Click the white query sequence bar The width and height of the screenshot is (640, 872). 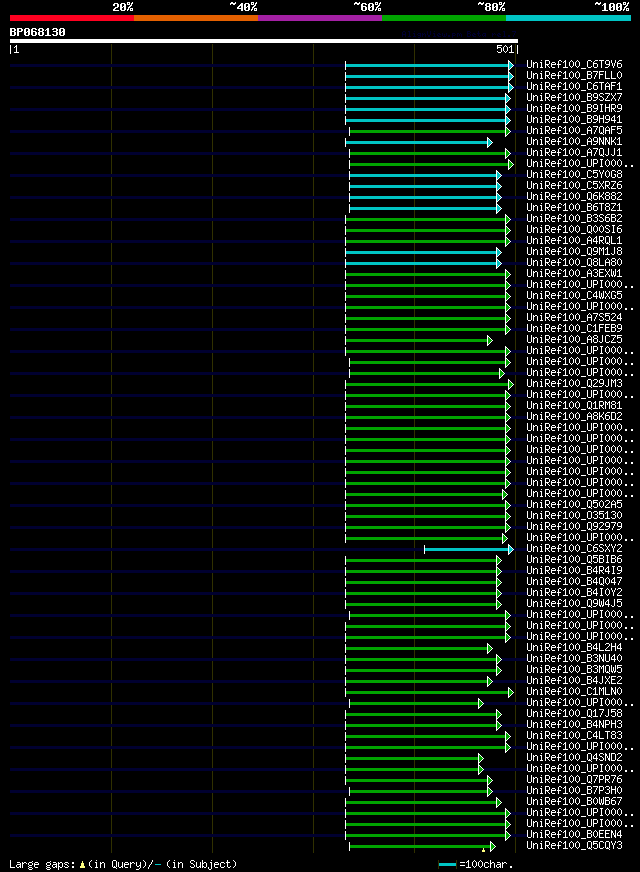point(264,41)
